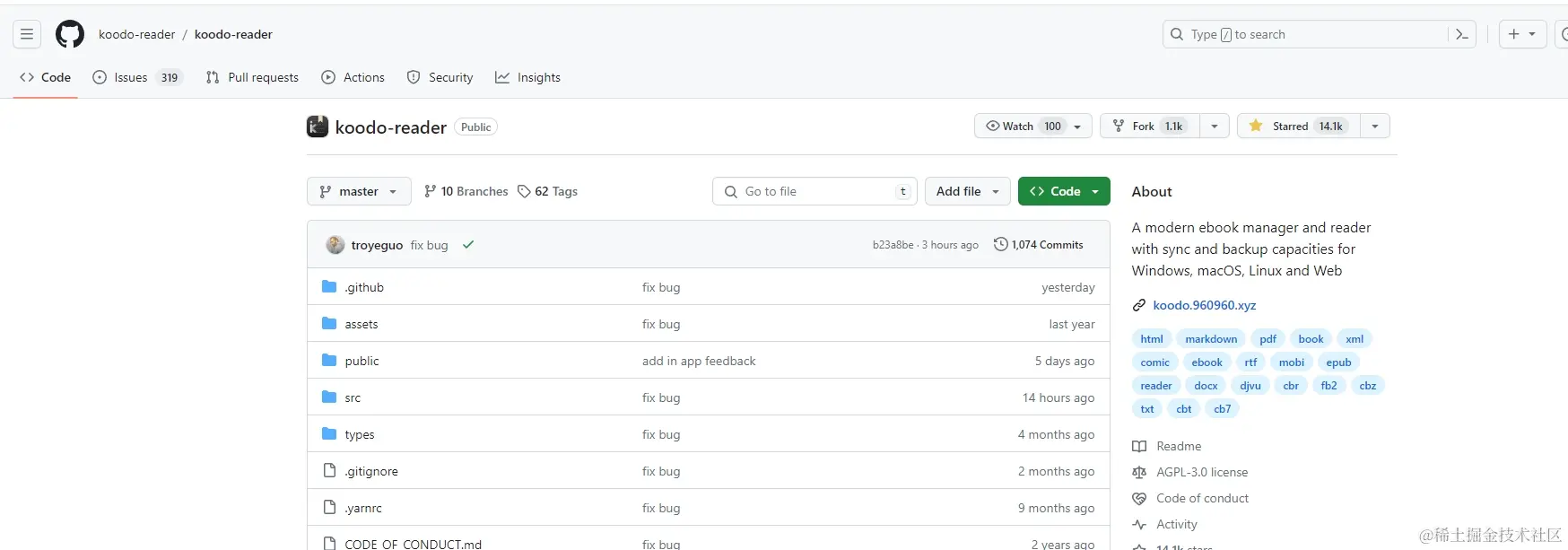
Task: Select the mobi topic tag
Action: (1292, 362)
